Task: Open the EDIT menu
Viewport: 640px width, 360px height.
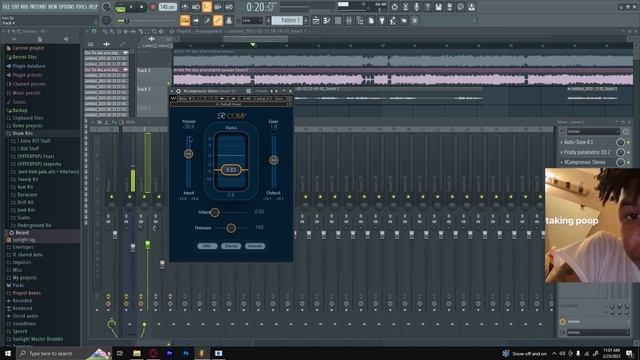Action: tap(16, 7)
